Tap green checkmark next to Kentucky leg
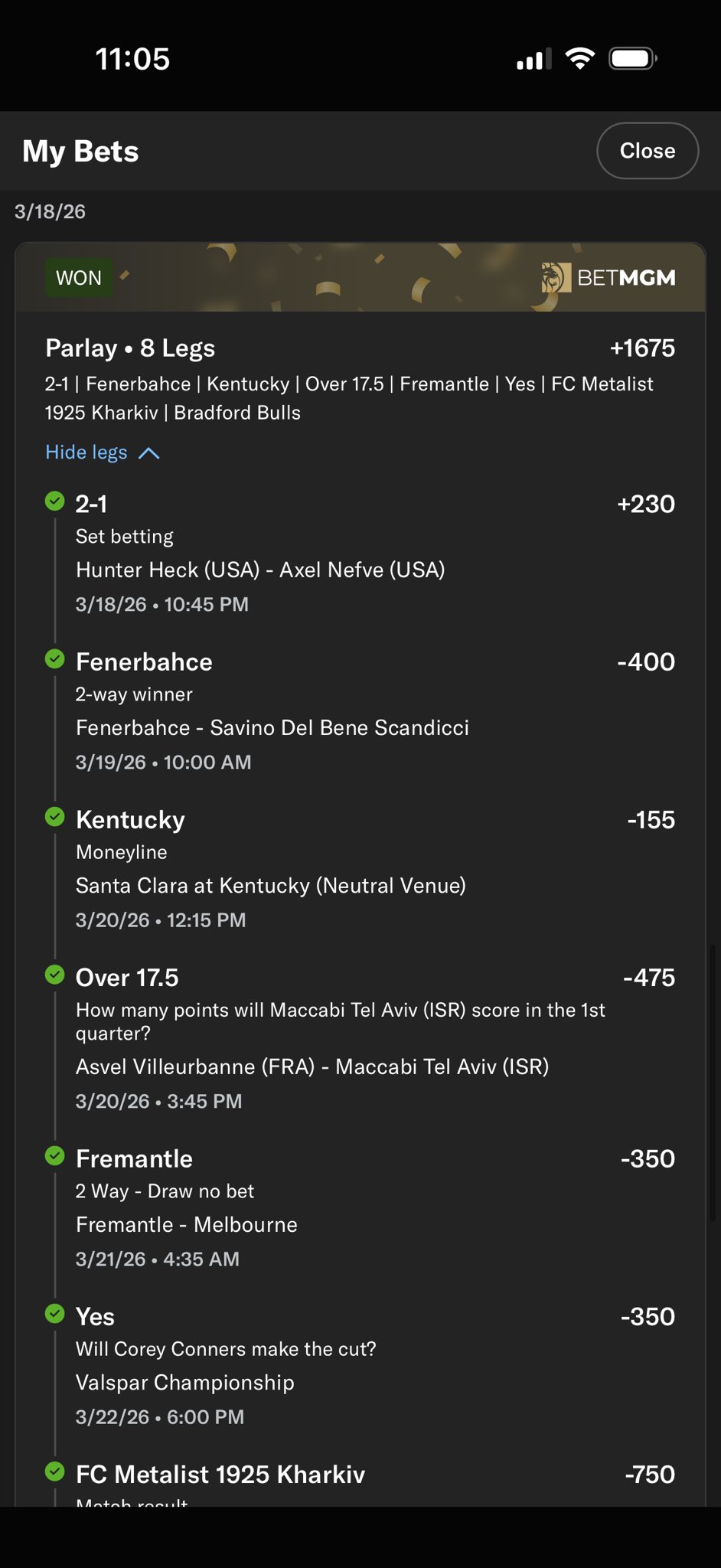The image size is (721, 1568). (55, 817)
